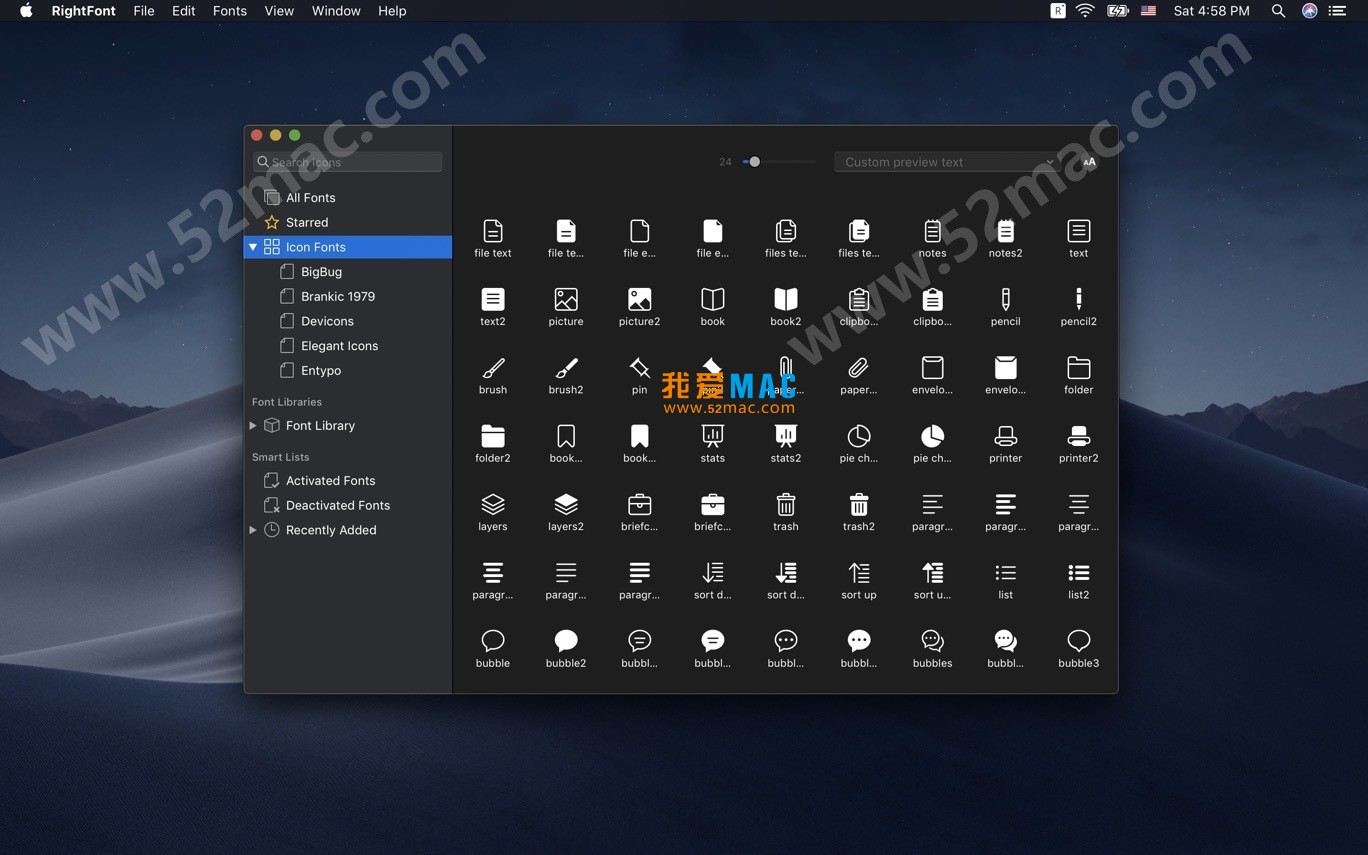Click the Wi-Fi status icon
This screenshot has height=855, width=1368.
(x=1085, y=11)
